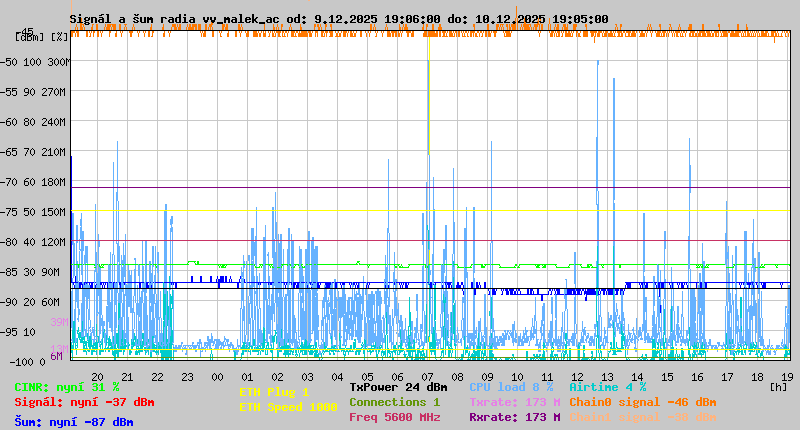Click the '-50' dBm y-axis label
The image size is (800, 430).
pyautogui.click(x=9, y=62)
